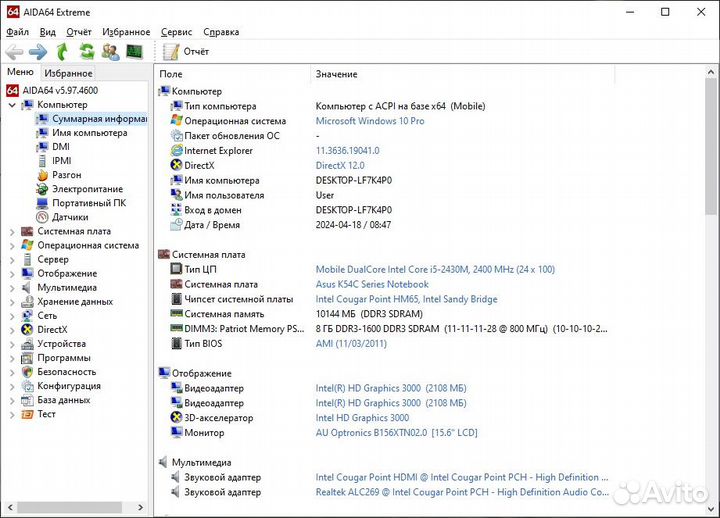Click the grey Back arrow in toolbar
The width and height of the screenshot is (720, 518).
pyautogui.click(x=13, y=51)
